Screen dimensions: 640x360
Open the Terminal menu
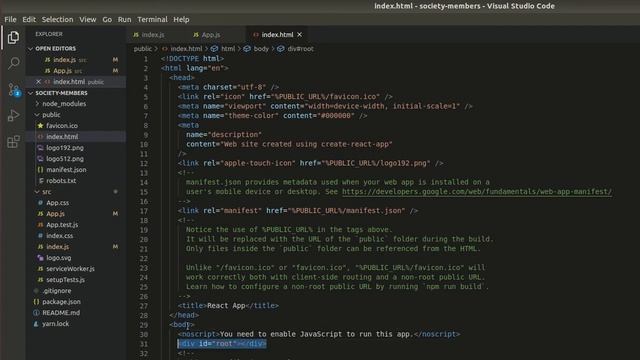(152, 20)
